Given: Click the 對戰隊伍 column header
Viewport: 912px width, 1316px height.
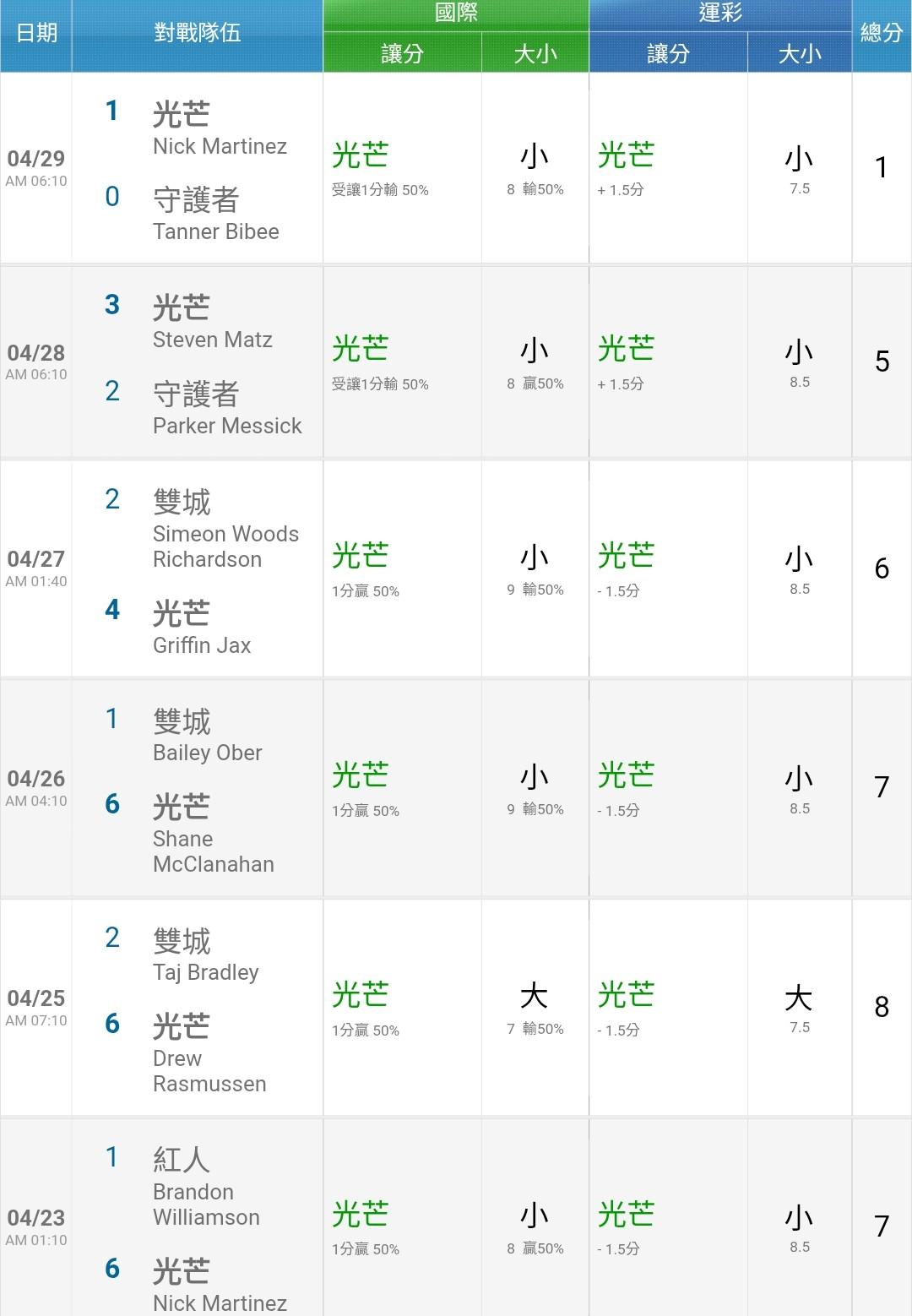Looking at the screenshot, I should (x=198, y=34).
